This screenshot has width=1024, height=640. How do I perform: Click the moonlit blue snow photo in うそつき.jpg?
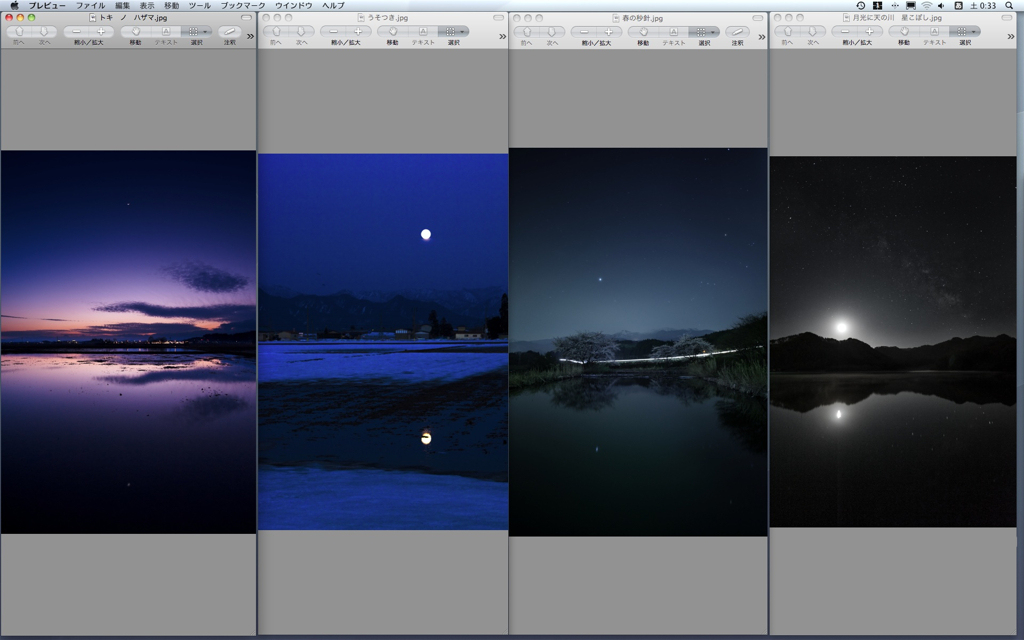(x=383, y=341)
